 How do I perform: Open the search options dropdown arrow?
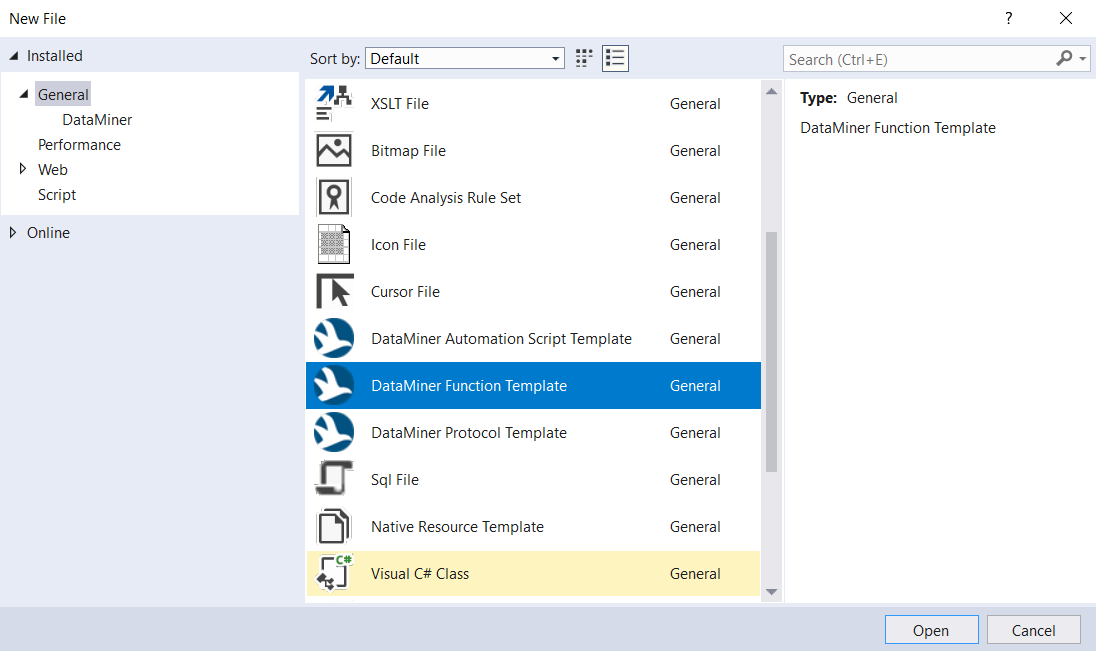click(x=1083, y=59)
